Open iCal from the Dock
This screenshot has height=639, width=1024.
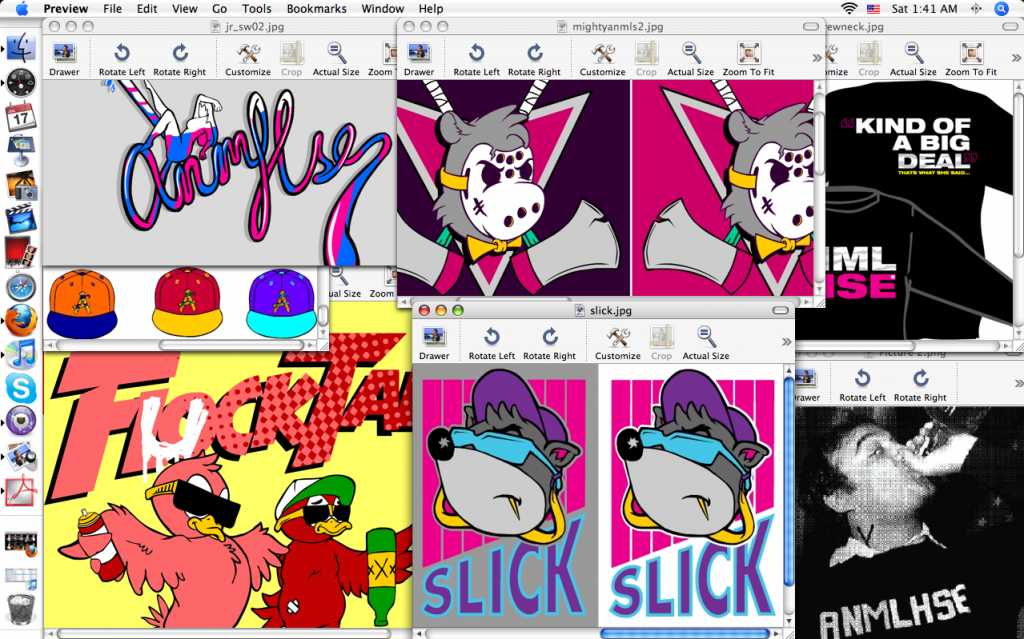point(21,116)
